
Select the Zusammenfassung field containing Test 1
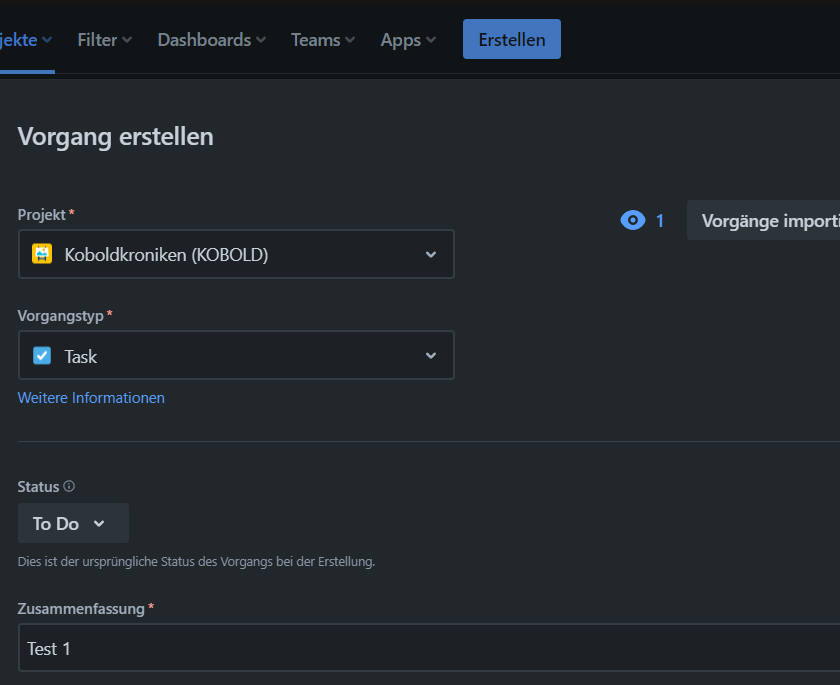point(236,648)
